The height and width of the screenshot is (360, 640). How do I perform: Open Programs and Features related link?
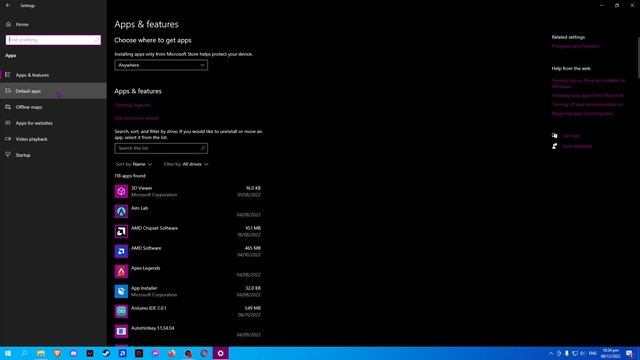click(x=576, y=46)
